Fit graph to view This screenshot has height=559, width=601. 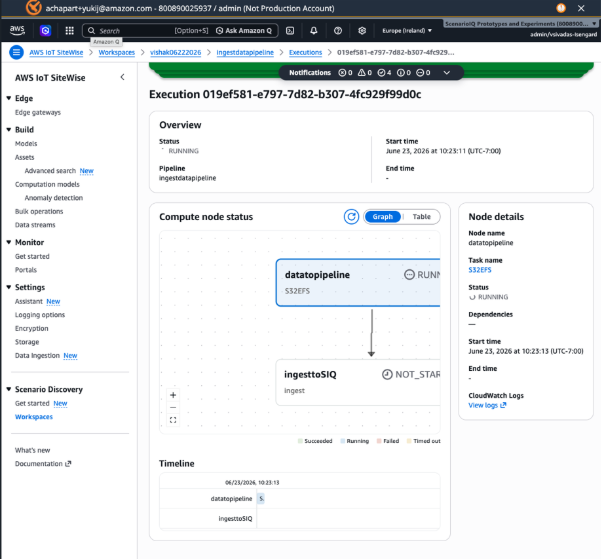pos(173,420)
